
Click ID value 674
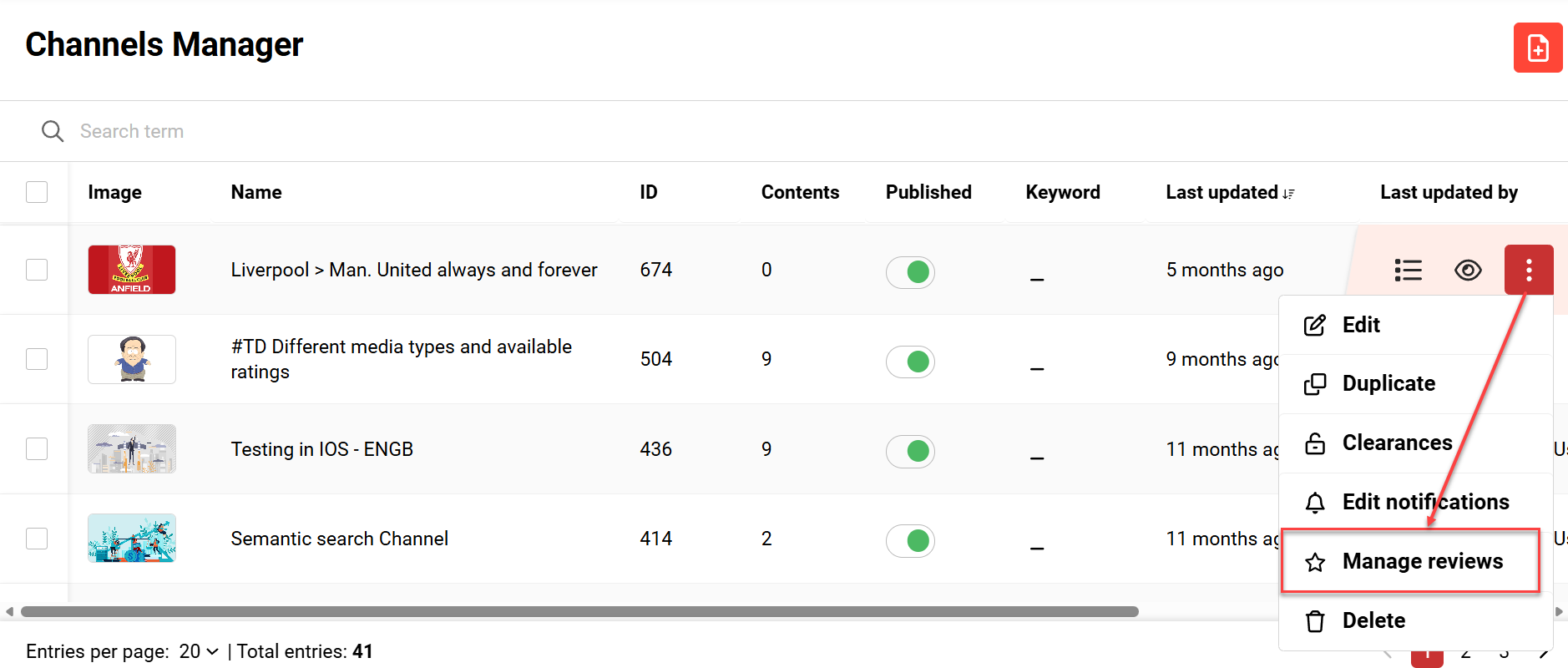click(x=656, y=270)
